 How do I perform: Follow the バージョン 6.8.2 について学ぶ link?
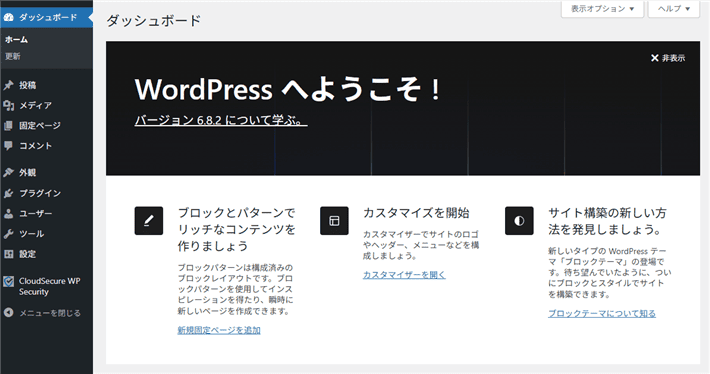tap(221, 120)
